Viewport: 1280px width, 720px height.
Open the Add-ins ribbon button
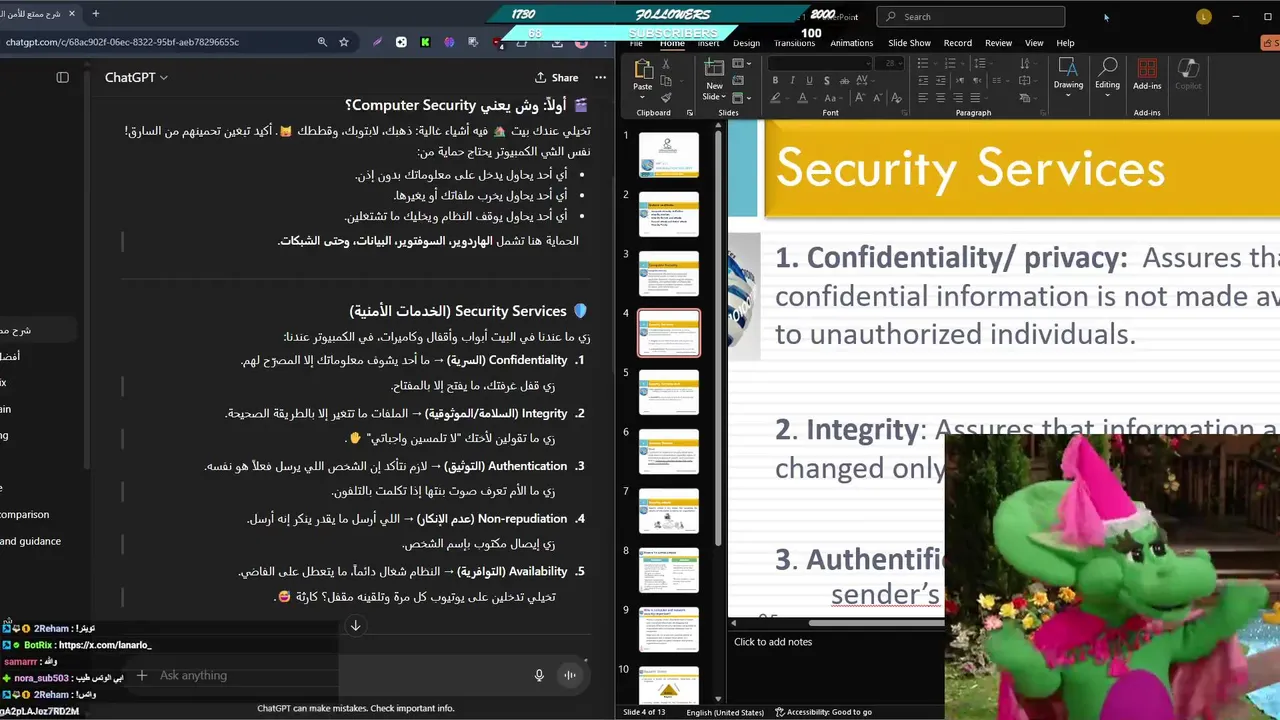(1147, 74)
